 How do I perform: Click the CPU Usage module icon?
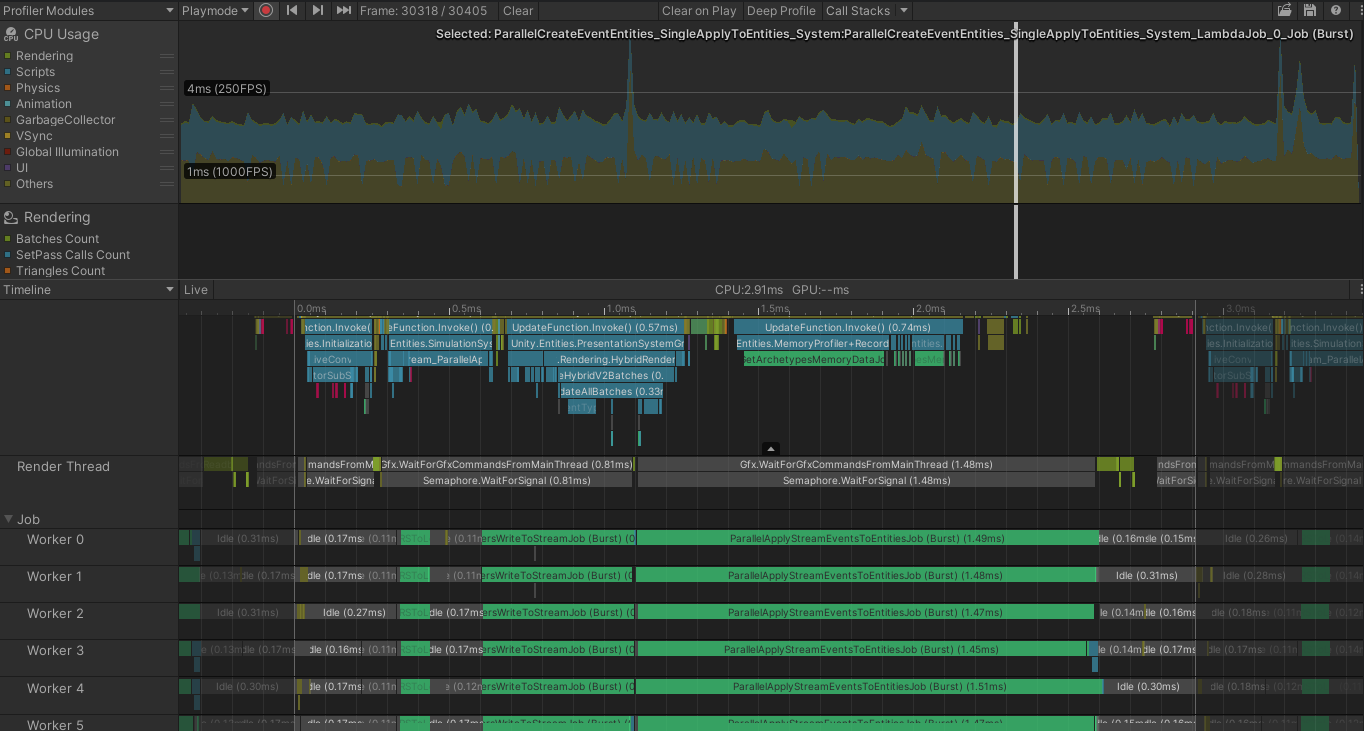pyautogui.click(x=9, y=33)
